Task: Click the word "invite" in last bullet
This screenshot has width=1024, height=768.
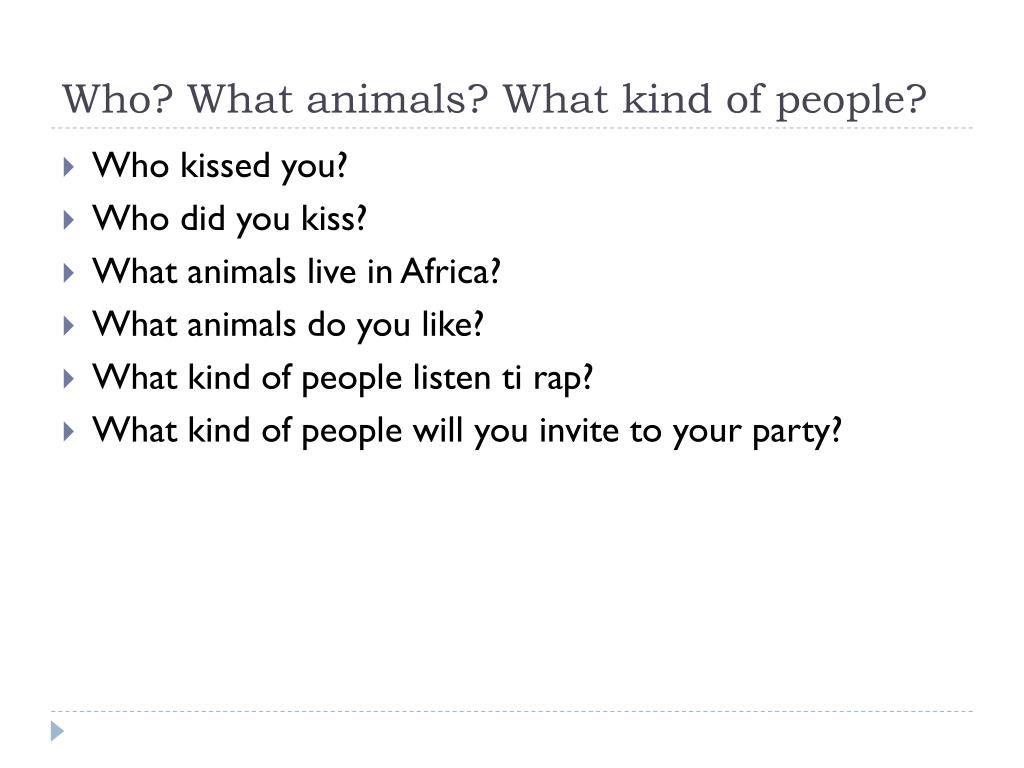Action: coord(578,430)
